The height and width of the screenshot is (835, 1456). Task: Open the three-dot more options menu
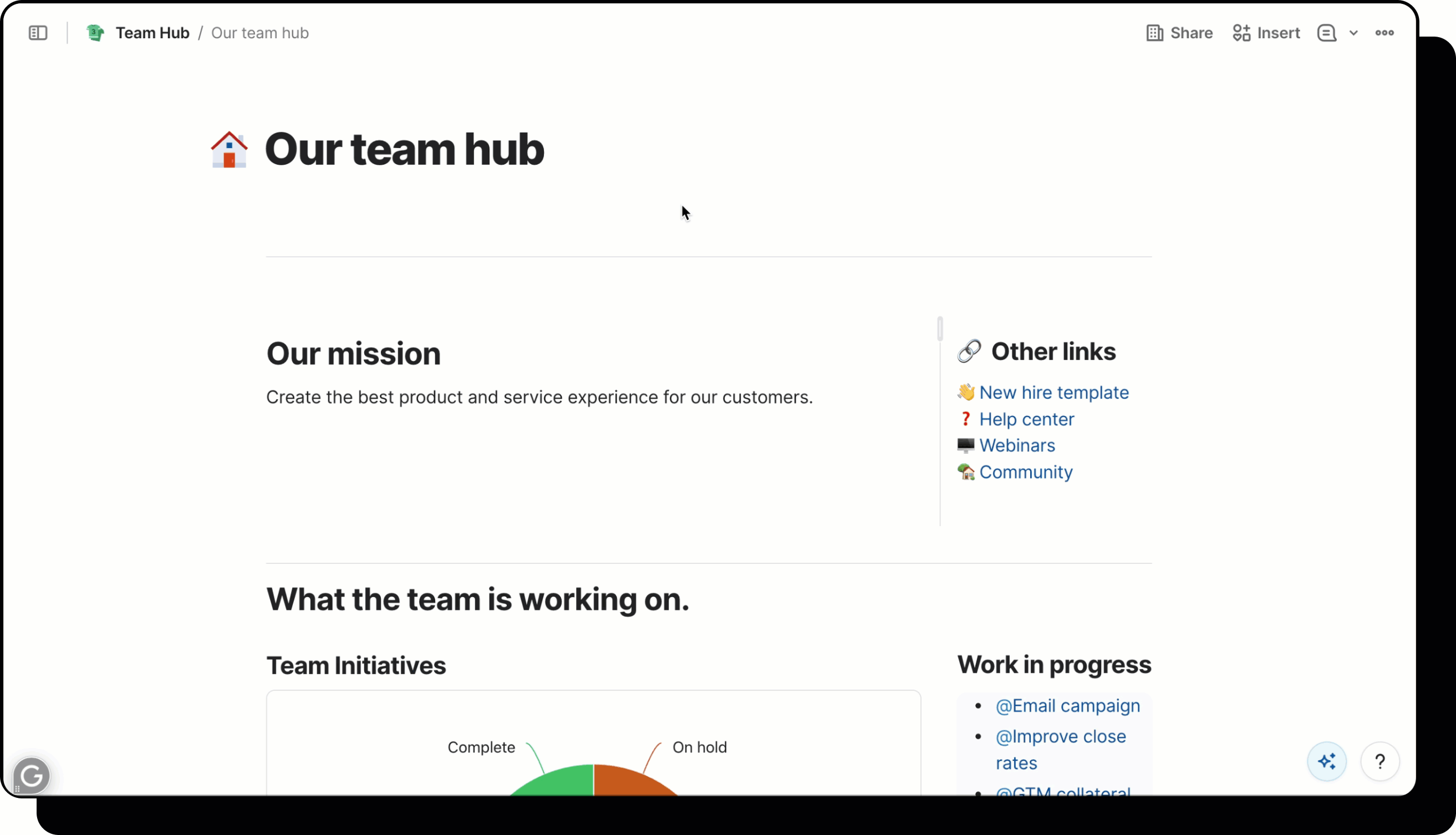pos(1384,33)
